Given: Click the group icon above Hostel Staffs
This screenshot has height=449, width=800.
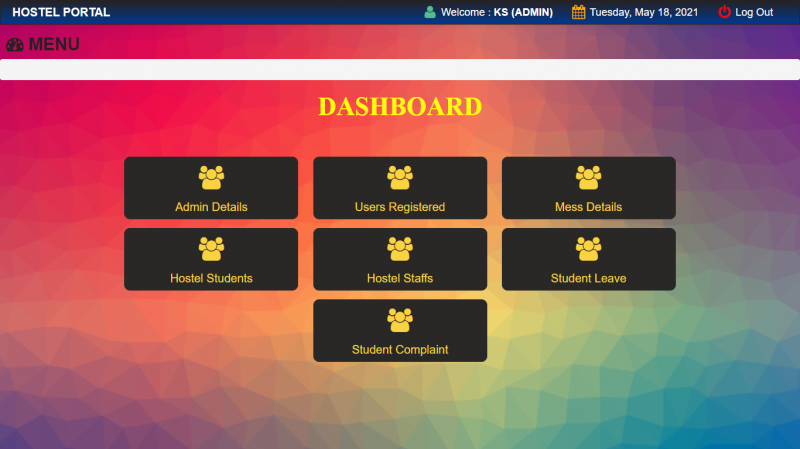Looking at the screenshot, I should [x=400, y=249].
